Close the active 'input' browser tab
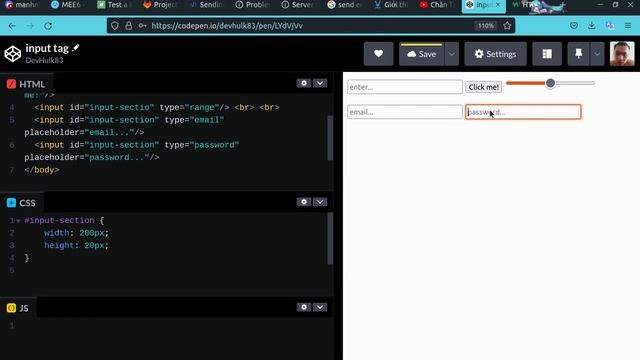The image size is (640, 360). pyautogui.click(x=498, y=5)
